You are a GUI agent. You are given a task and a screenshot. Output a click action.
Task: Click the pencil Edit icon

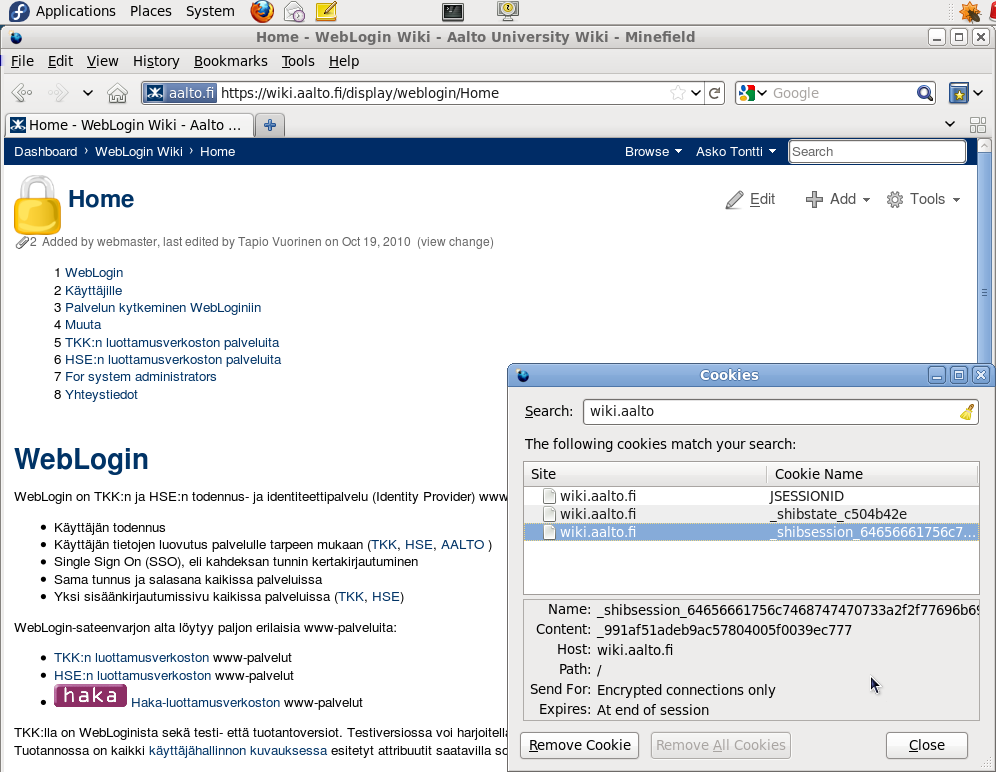[x=734, y=200]
